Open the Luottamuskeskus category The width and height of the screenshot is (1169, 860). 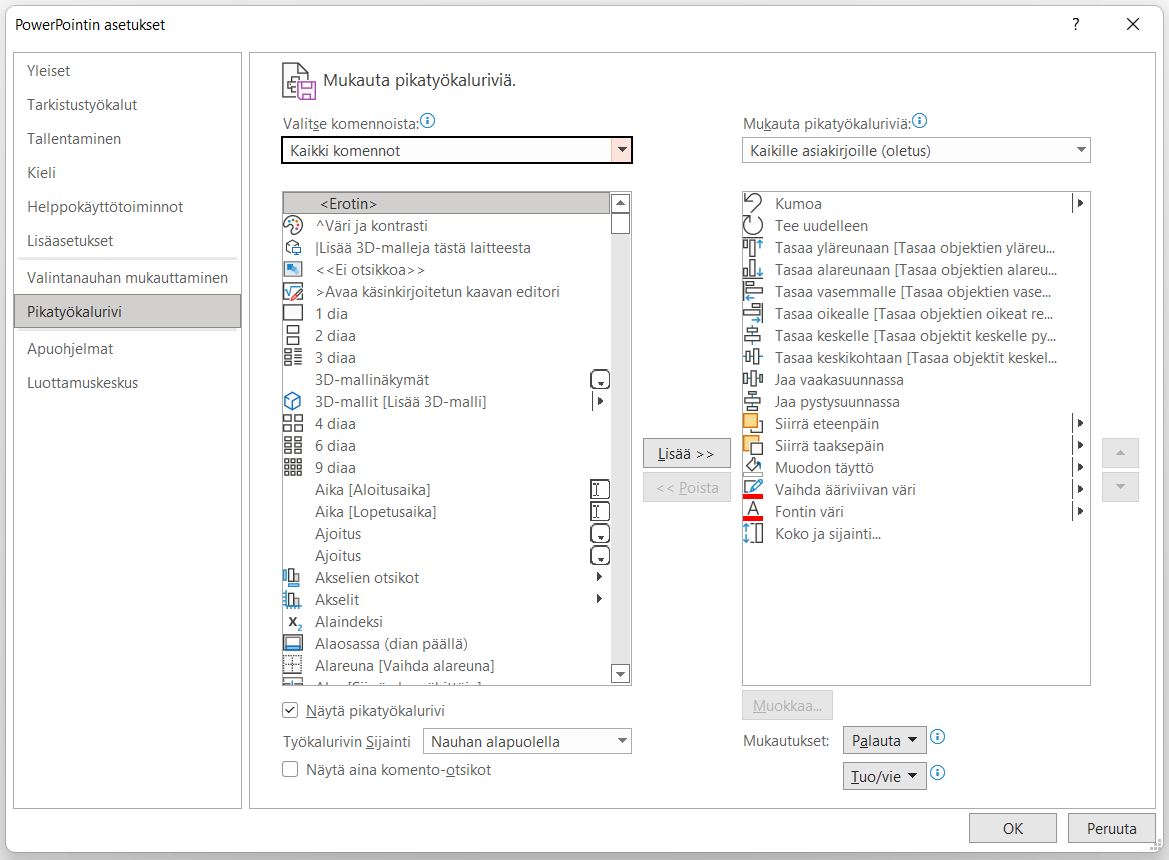coord(127,383)
